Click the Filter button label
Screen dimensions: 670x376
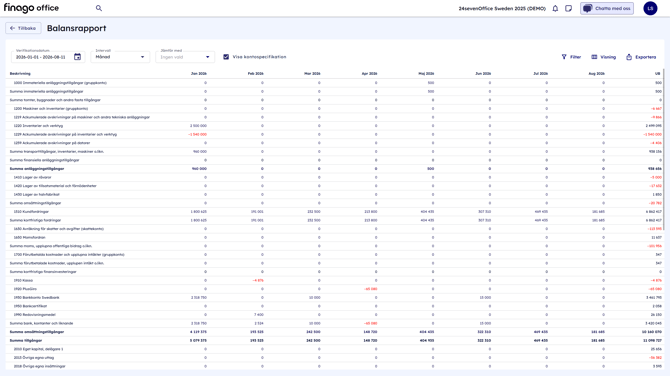tap(575, 57)
